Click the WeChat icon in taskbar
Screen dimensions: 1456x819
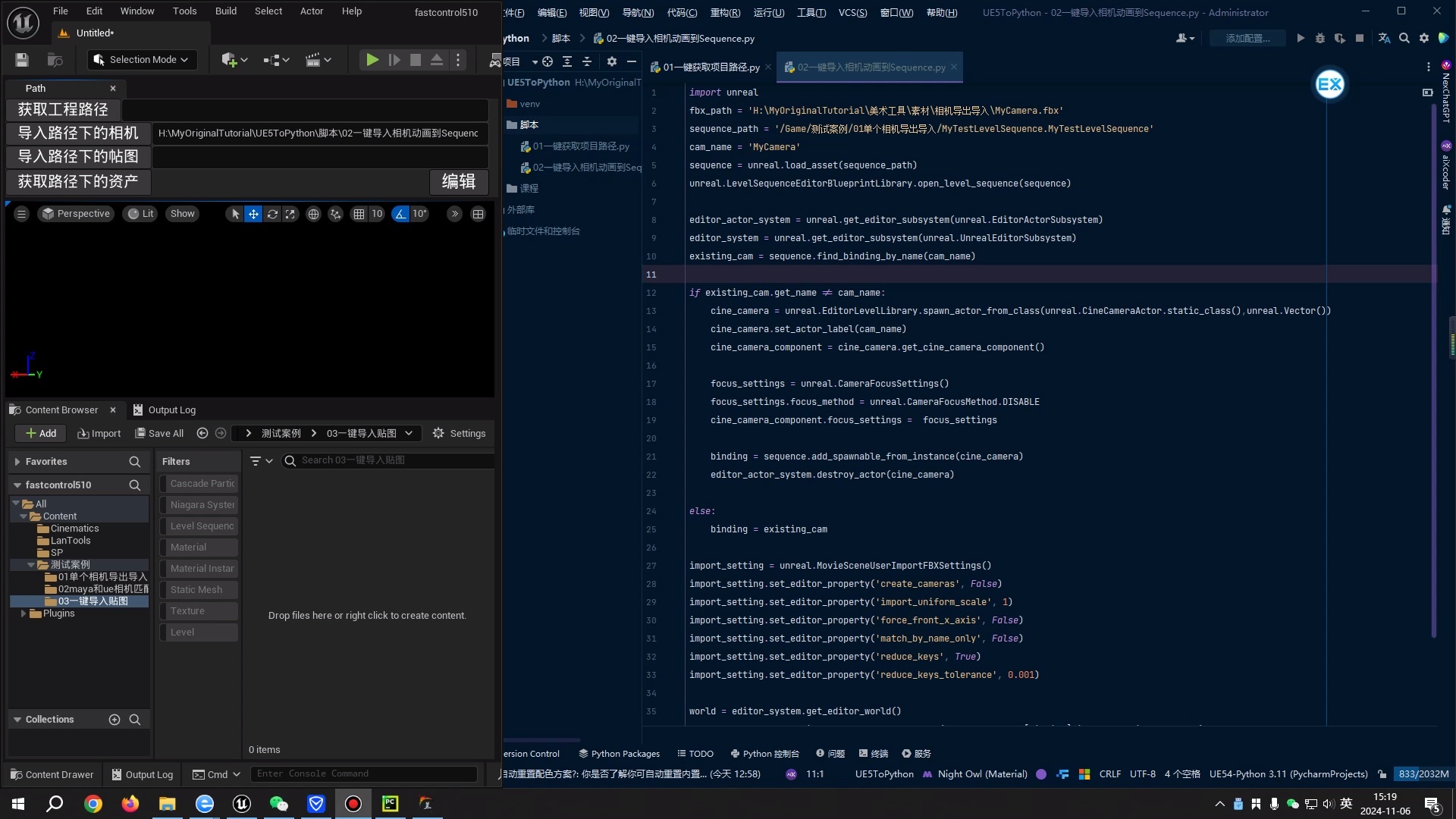pyautogui.click(x=279, y=804)
